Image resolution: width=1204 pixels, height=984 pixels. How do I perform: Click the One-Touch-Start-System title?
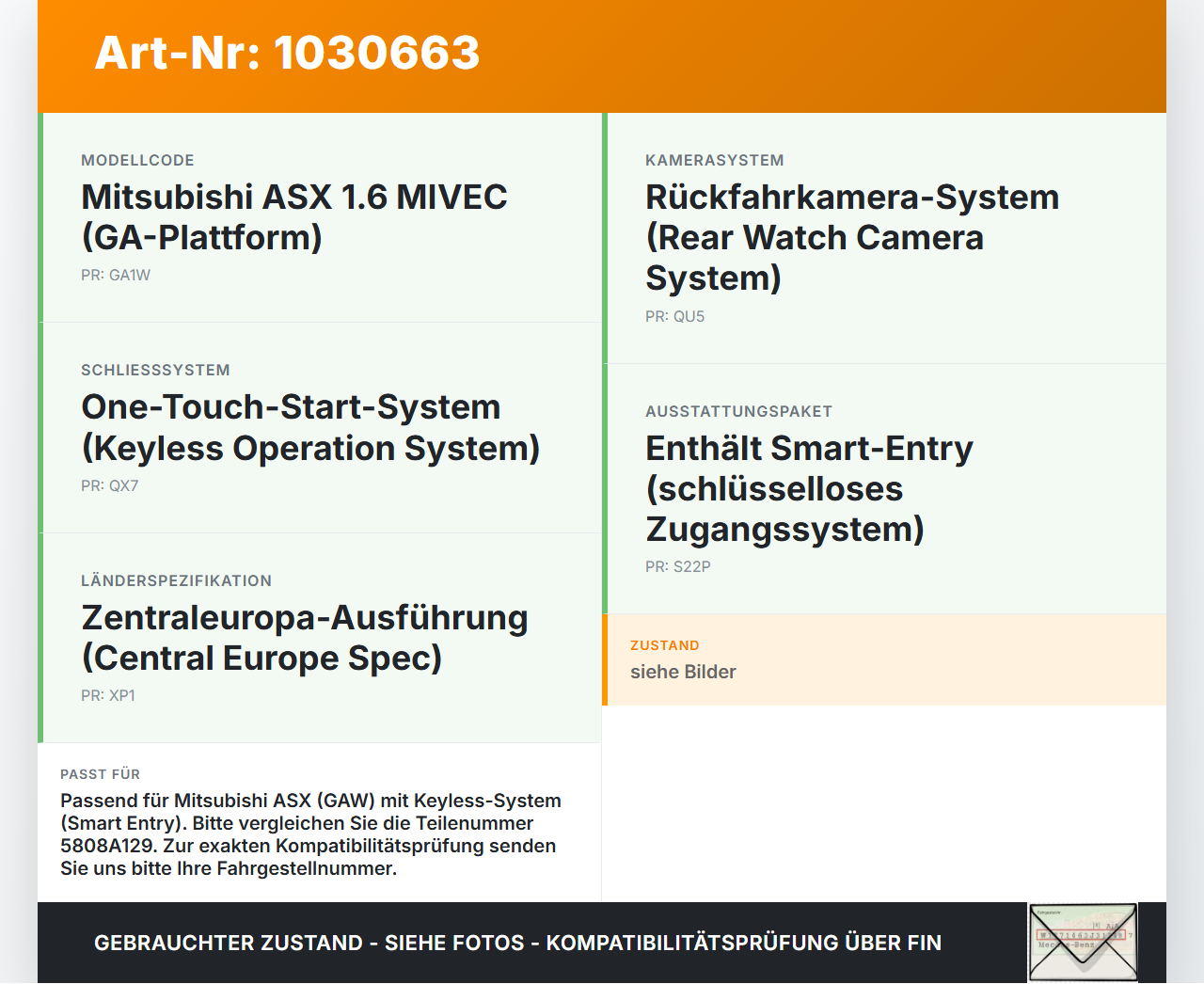click(x=310, y=428)
